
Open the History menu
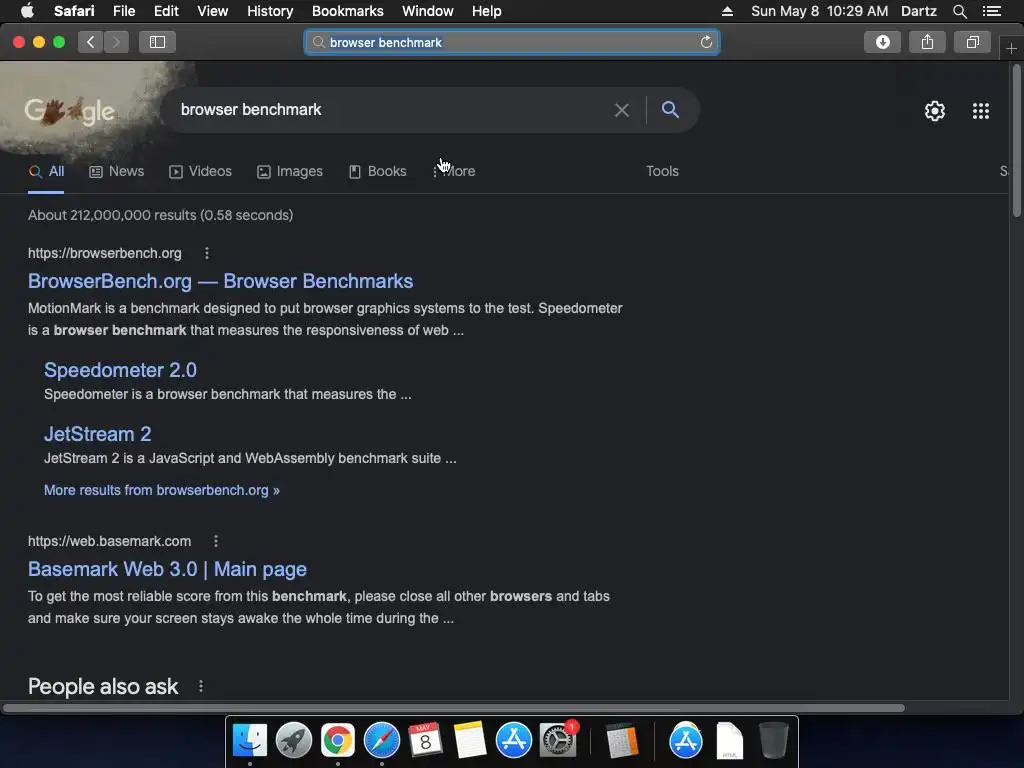(x=270, y=11)
